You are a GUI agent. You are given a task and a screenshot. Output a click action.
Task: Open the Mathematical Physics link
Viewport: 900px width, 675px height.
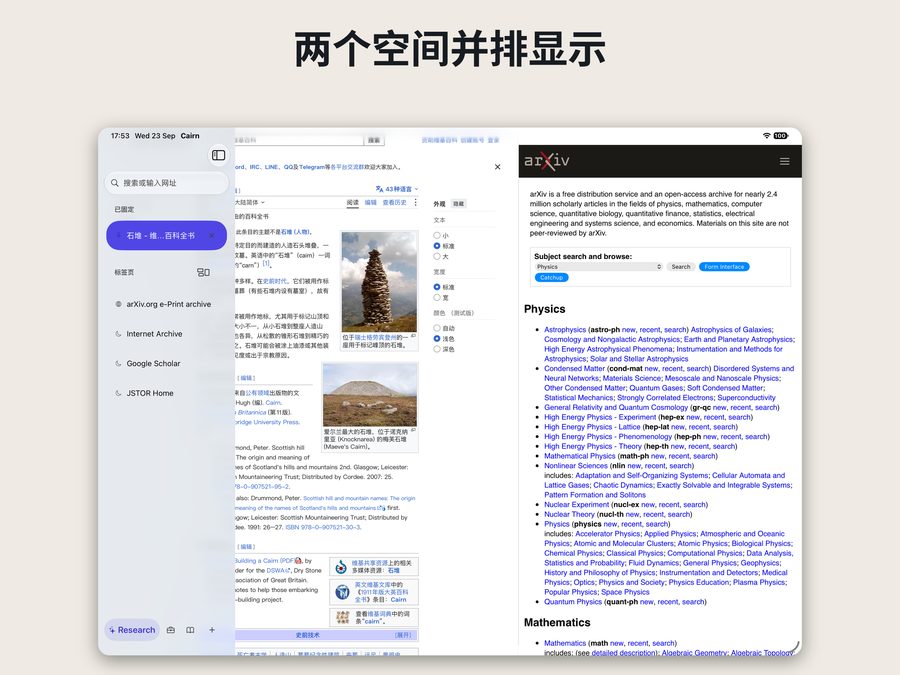point(580,456)
